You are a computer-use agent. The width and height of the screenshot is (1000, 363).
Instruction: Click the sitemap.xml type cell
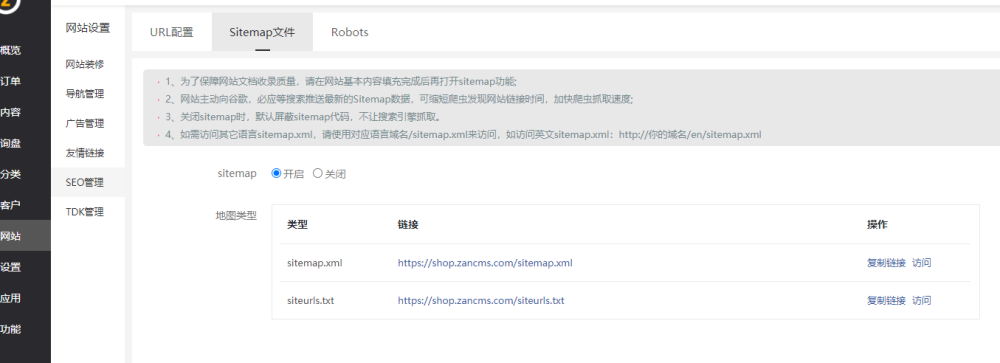click(x=315, y=262)
